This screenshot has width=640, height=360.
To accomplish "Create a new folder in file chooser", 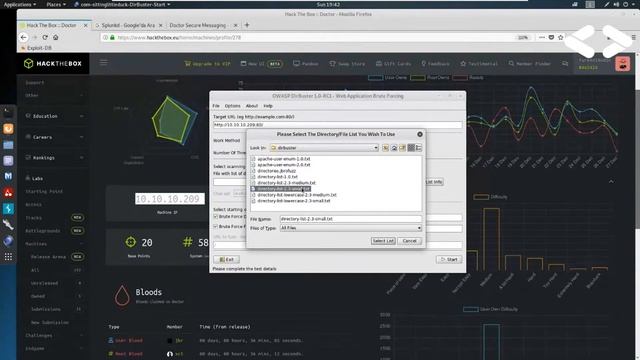I will pyautogui.click(x=402, y=148).
